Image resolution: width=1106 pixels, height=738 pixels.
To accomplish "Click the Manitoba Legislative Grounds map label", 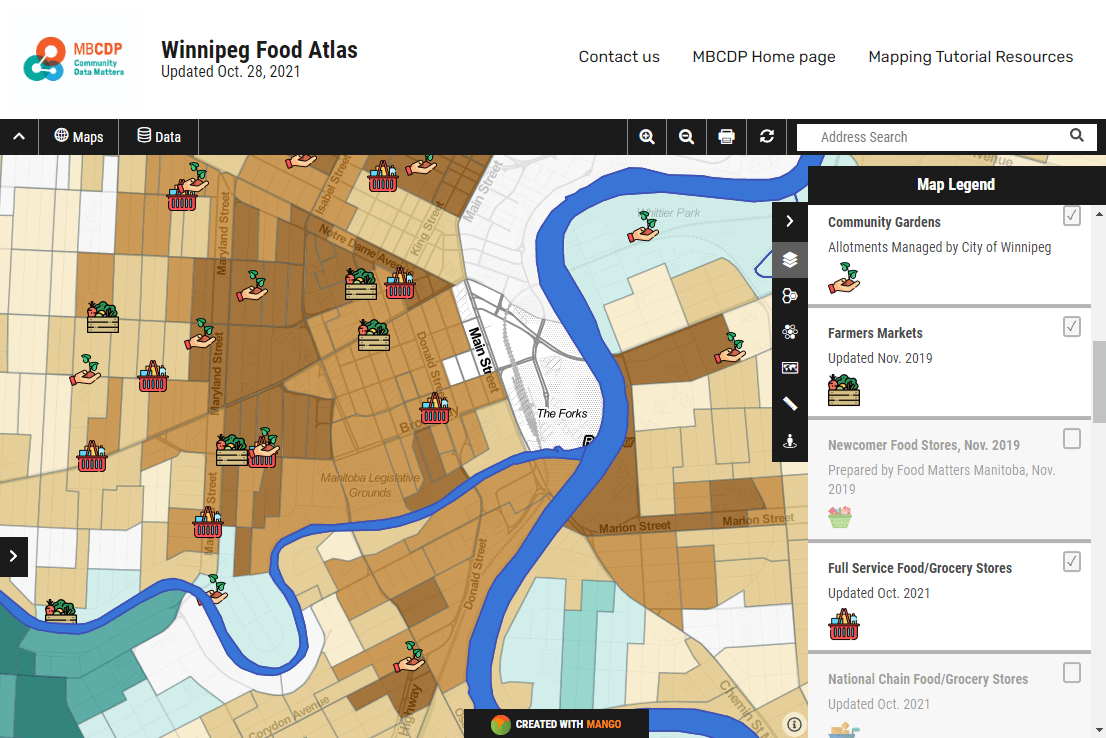I will (370, 485).
